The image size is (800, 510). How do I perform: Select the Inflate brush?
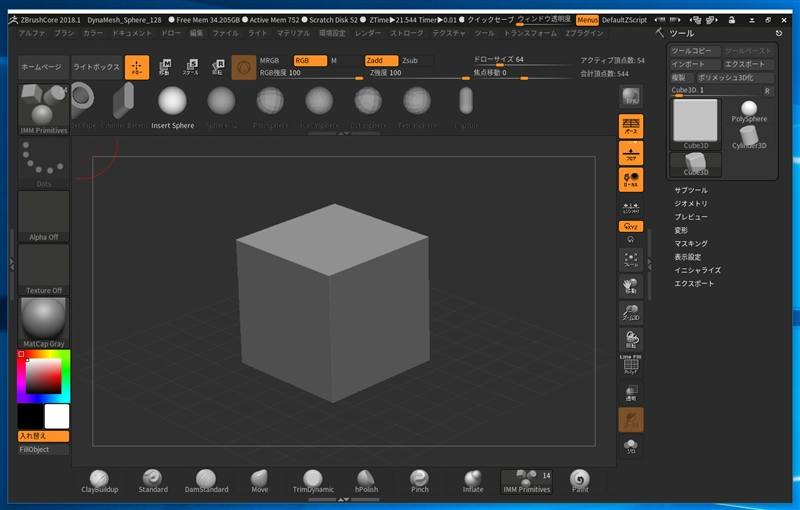point(473,482)
